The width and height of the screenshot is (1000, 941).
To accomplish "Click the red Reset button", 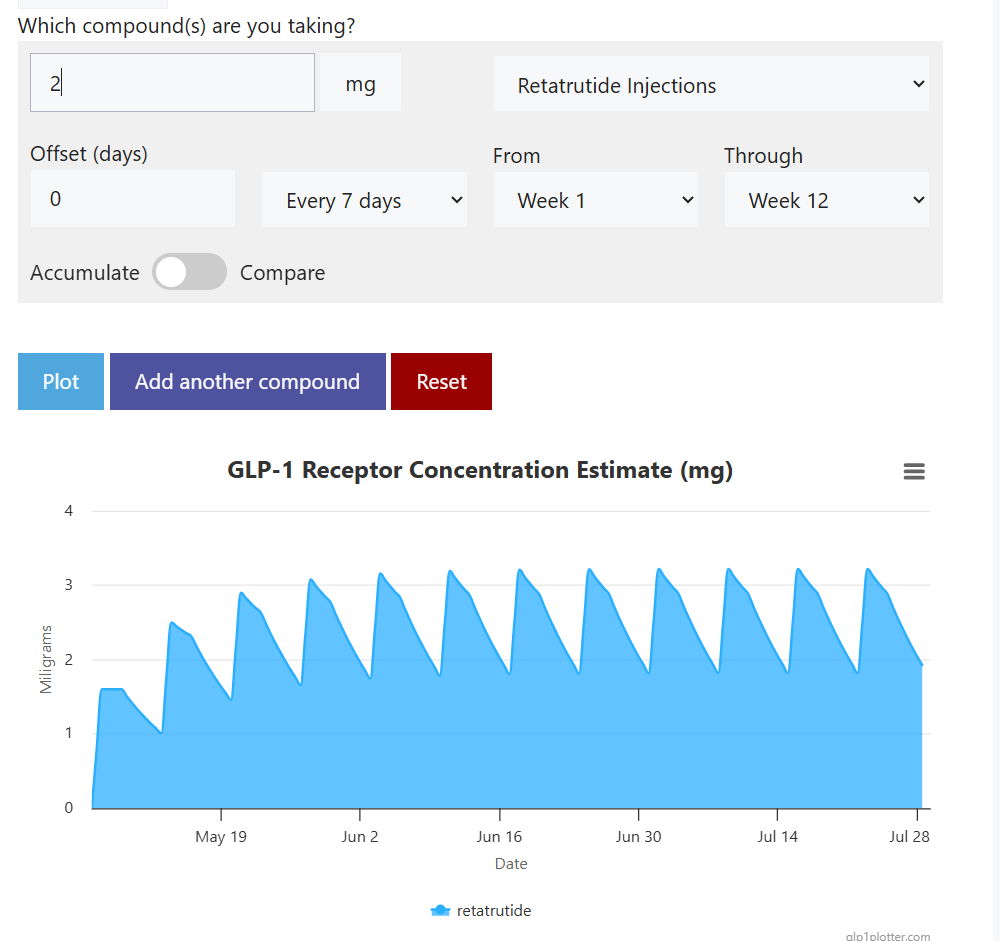I will [x=441, y=382].
